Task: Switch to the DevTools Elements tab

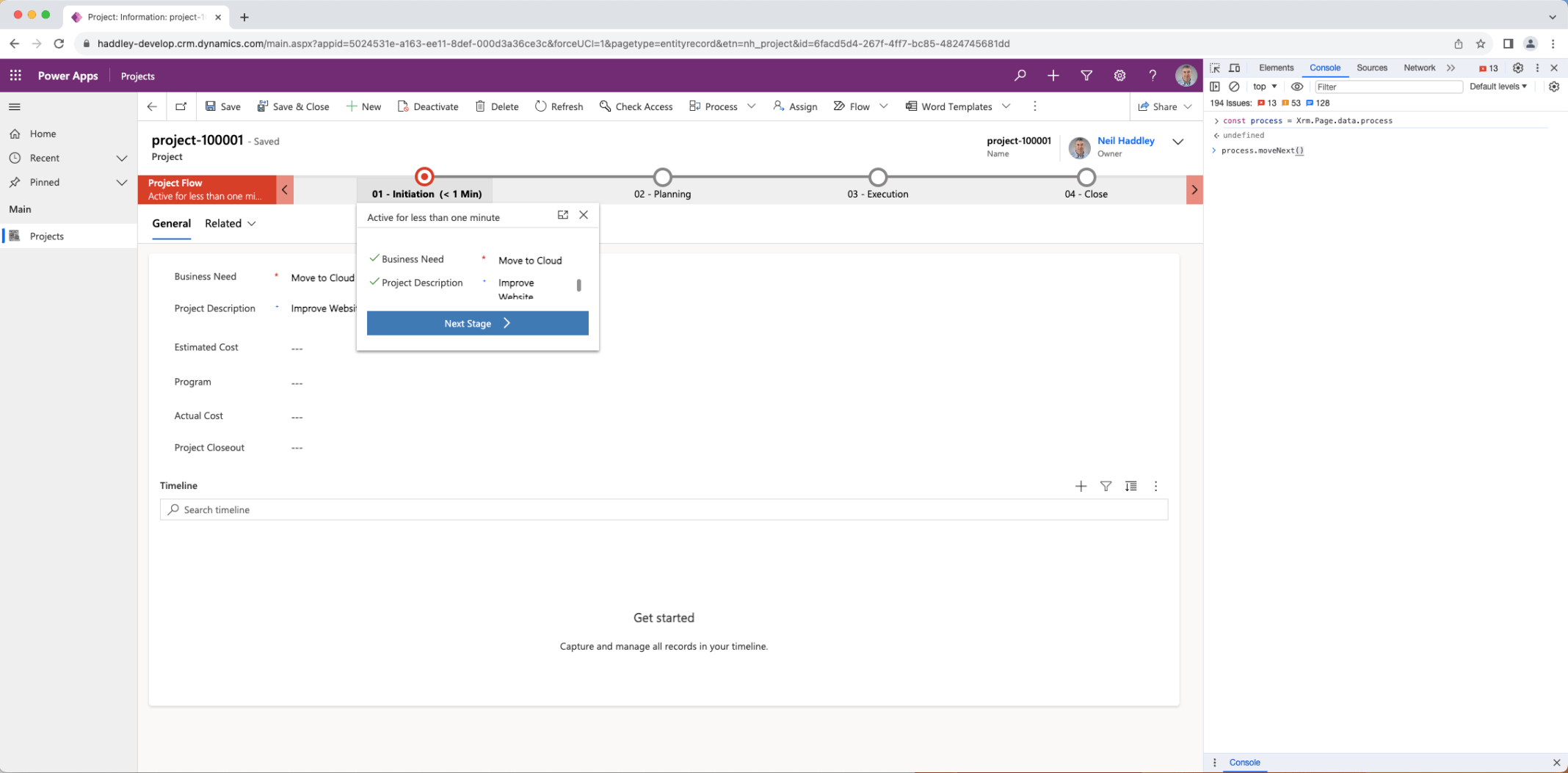Action: point(1277,68)
